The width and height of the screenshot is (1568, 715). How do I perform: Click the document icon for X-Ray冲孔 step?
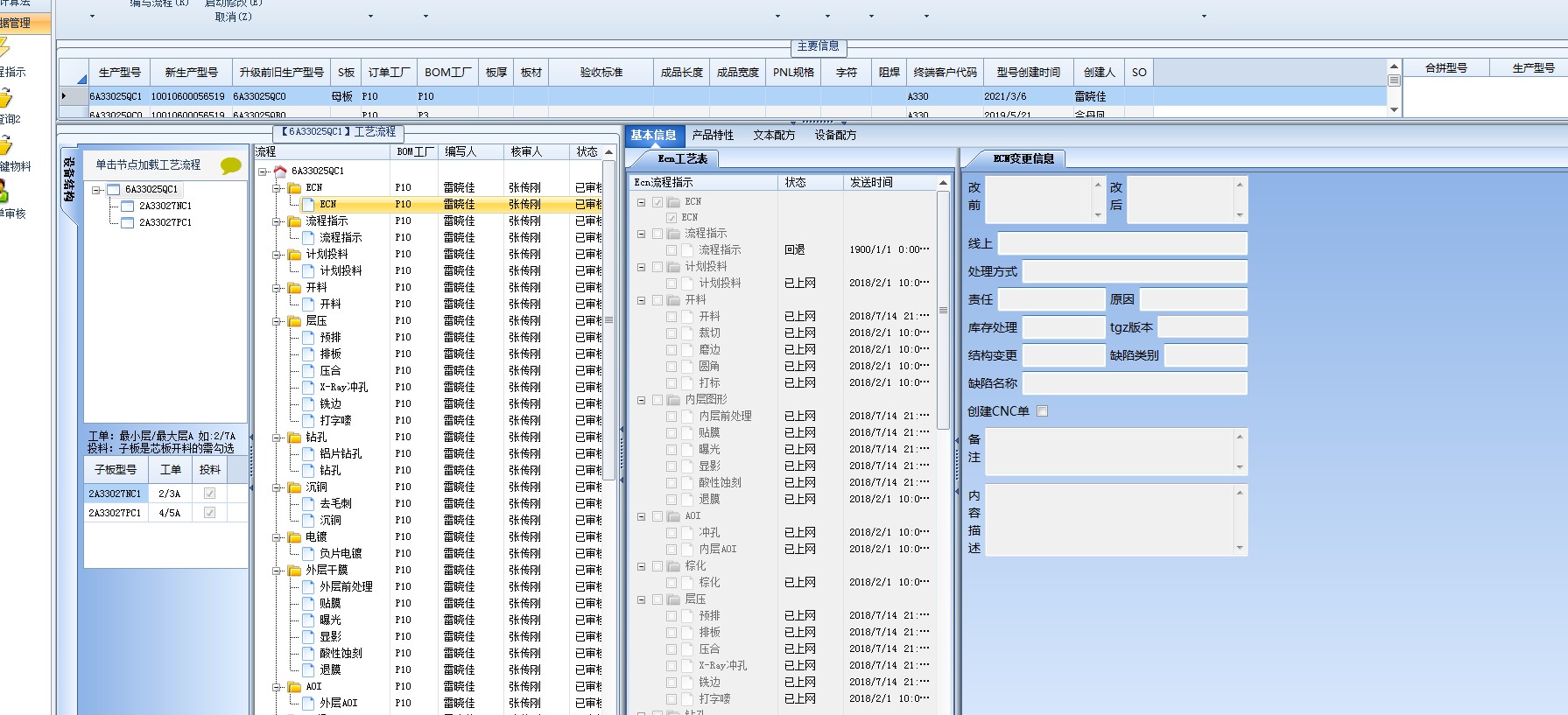tap(308, 387)
